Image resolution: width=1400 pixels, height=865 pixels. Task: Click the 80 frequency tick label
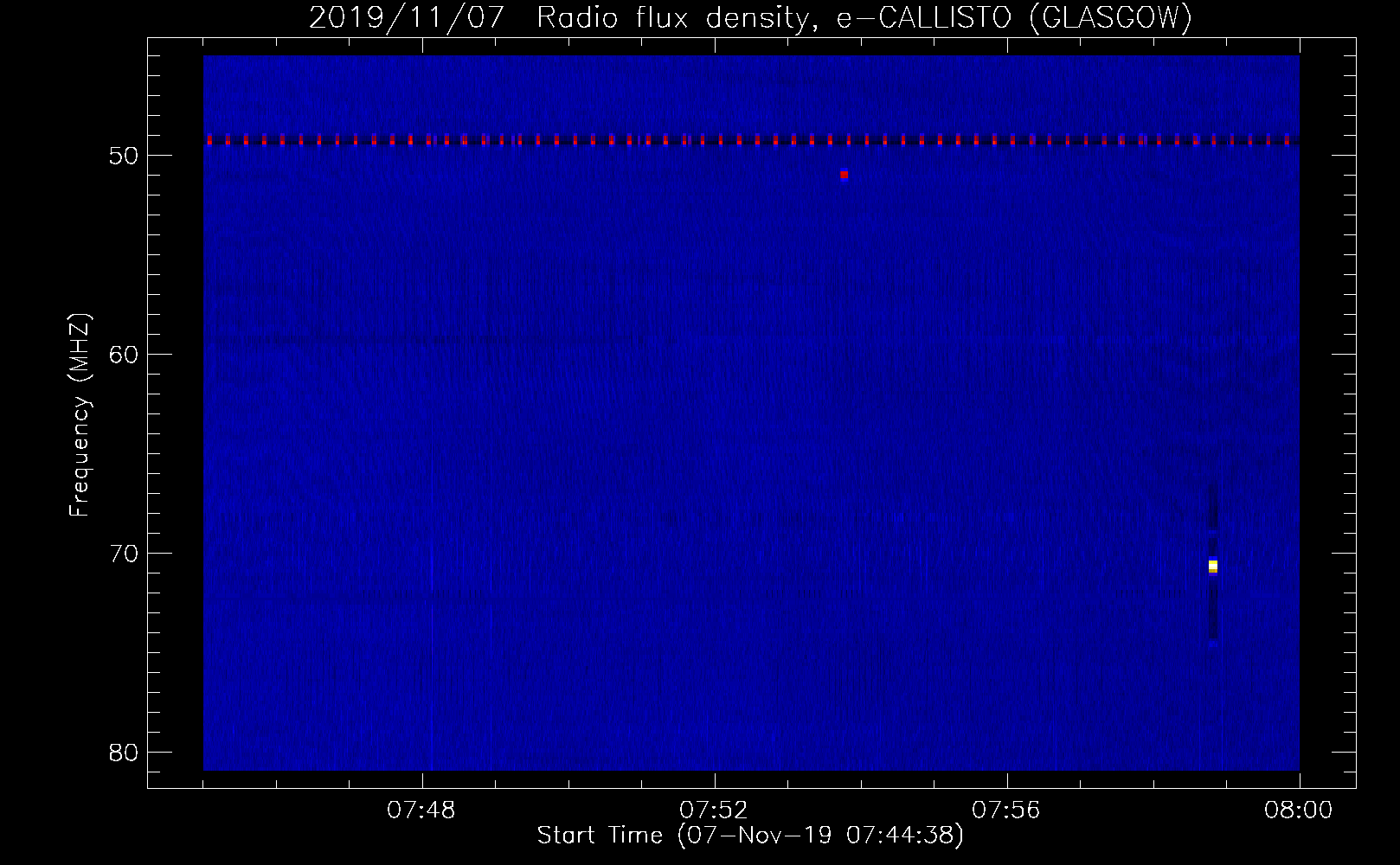tap(124, 753)
